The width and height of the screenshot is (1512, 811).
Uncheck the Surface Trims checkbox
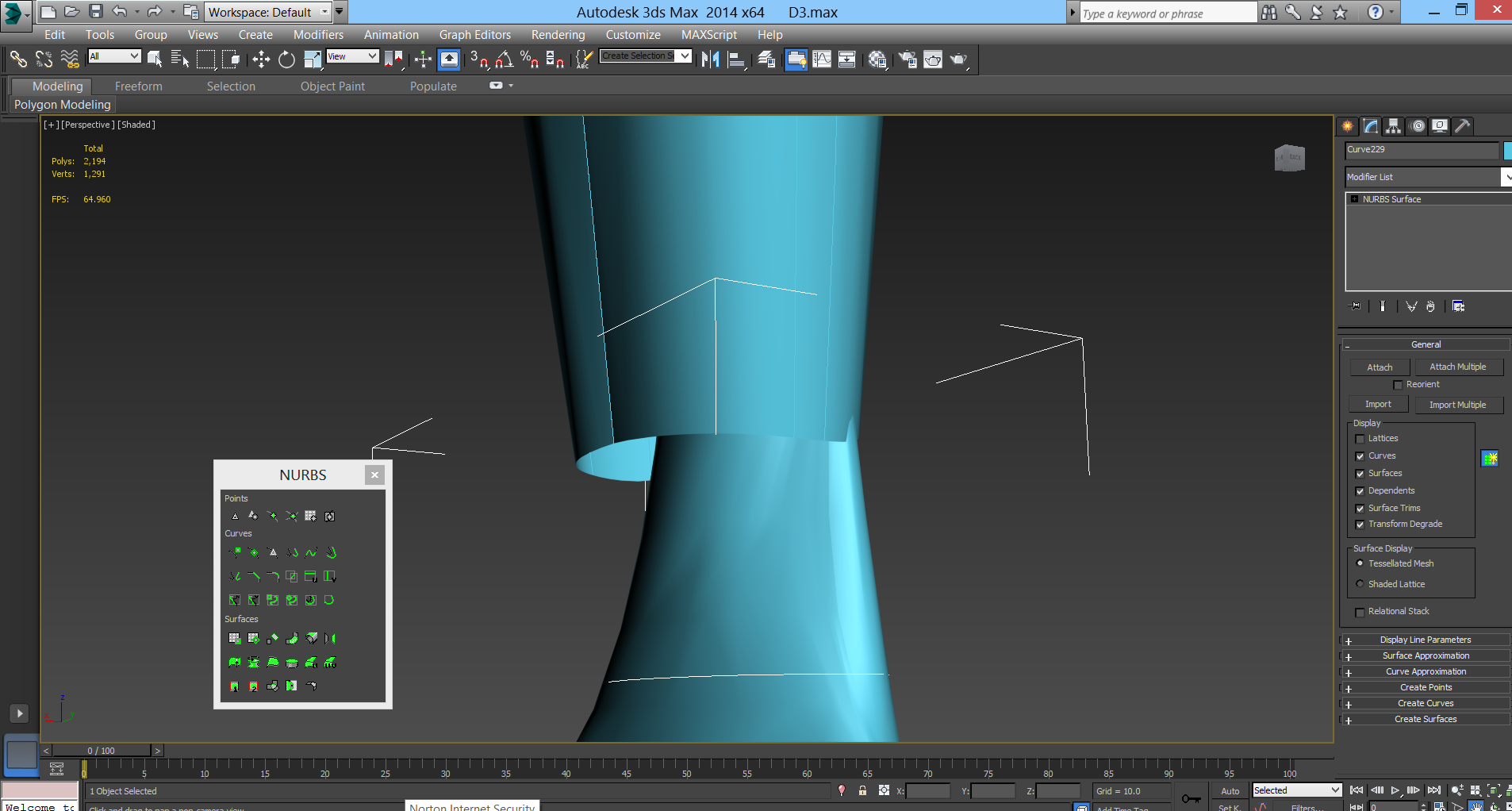click(x=1360, y=509)
